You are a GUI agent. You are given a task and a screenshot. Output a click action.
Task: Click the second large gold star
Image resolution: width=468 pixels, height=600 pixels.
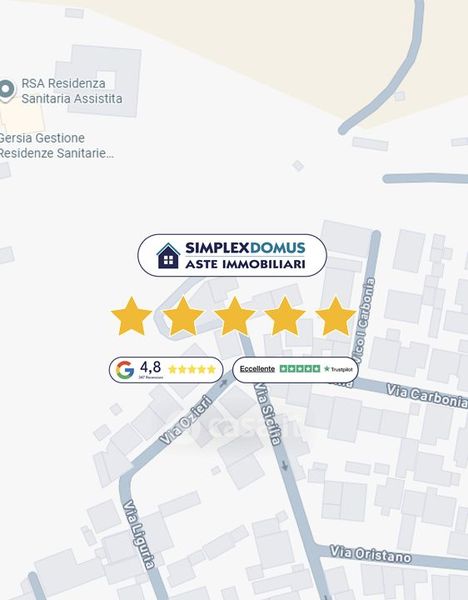(x=183, y=316)
